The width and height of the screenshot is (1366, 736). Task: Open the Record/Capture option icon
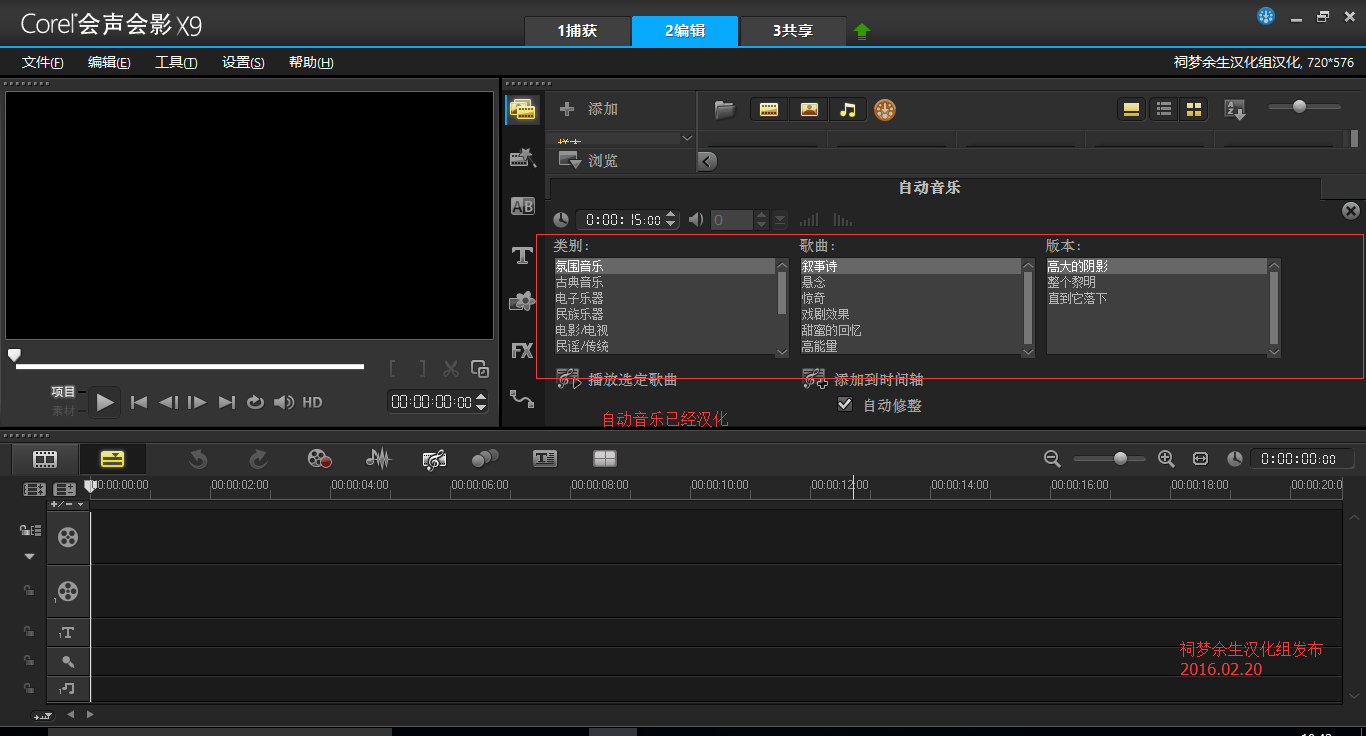click(319, 458)
